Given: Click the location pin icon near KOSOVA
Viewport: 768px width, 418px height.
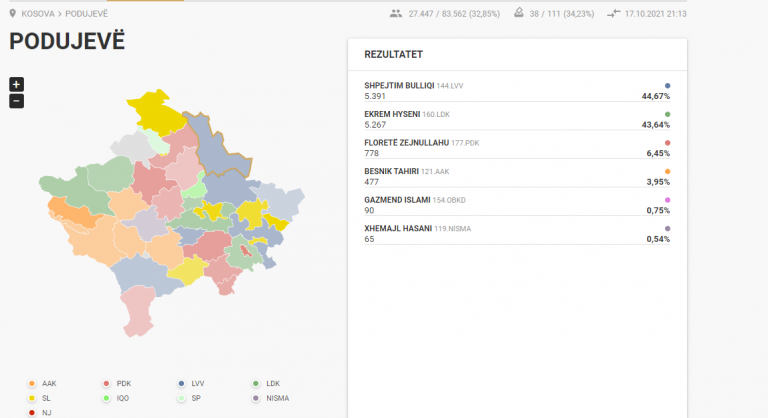Looking at the screenshot, I should 13,14.
